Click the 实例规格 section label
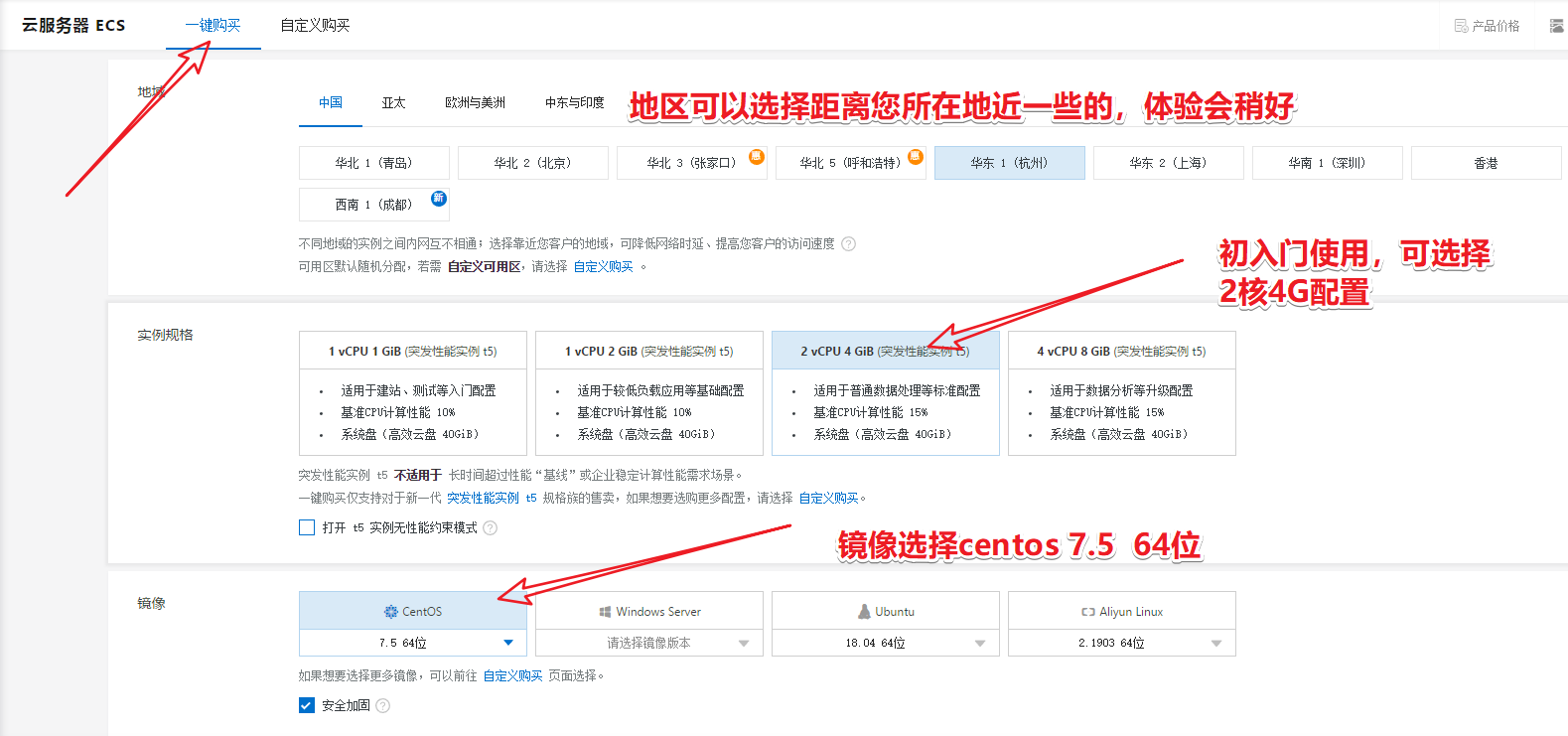This screenshot has height=736, width=1568. point(165,335)
